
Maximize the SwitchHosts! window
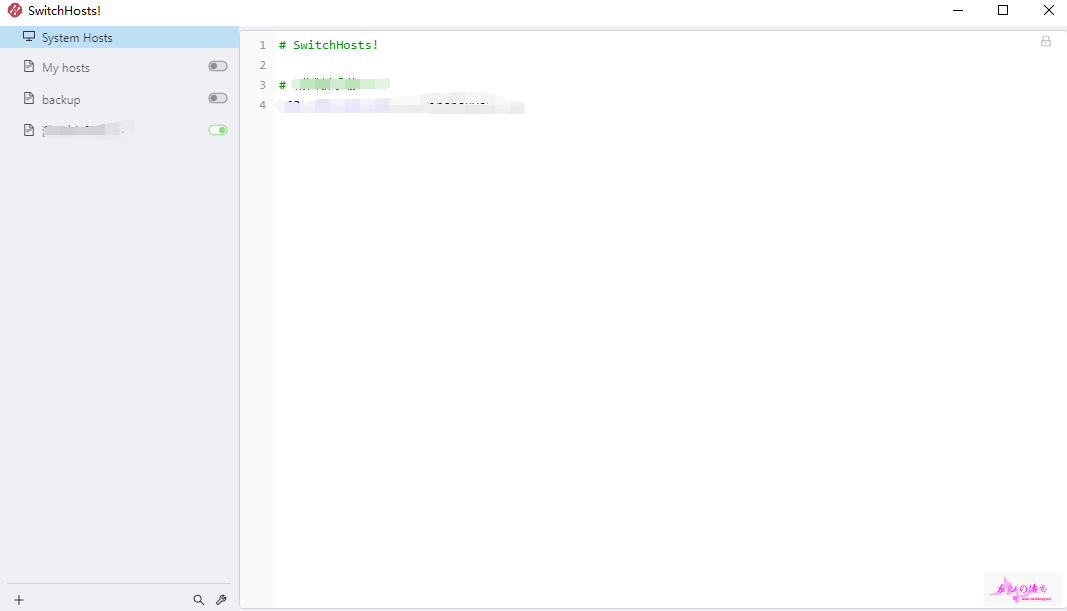click(1003, 10)
